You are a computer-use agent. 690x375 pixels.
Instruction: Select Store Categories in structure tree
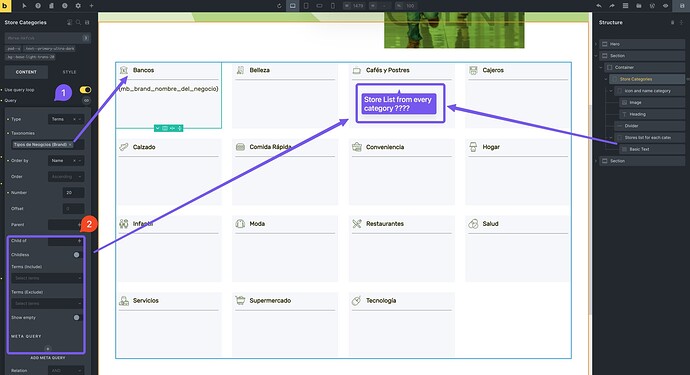[x=647, y=79]
